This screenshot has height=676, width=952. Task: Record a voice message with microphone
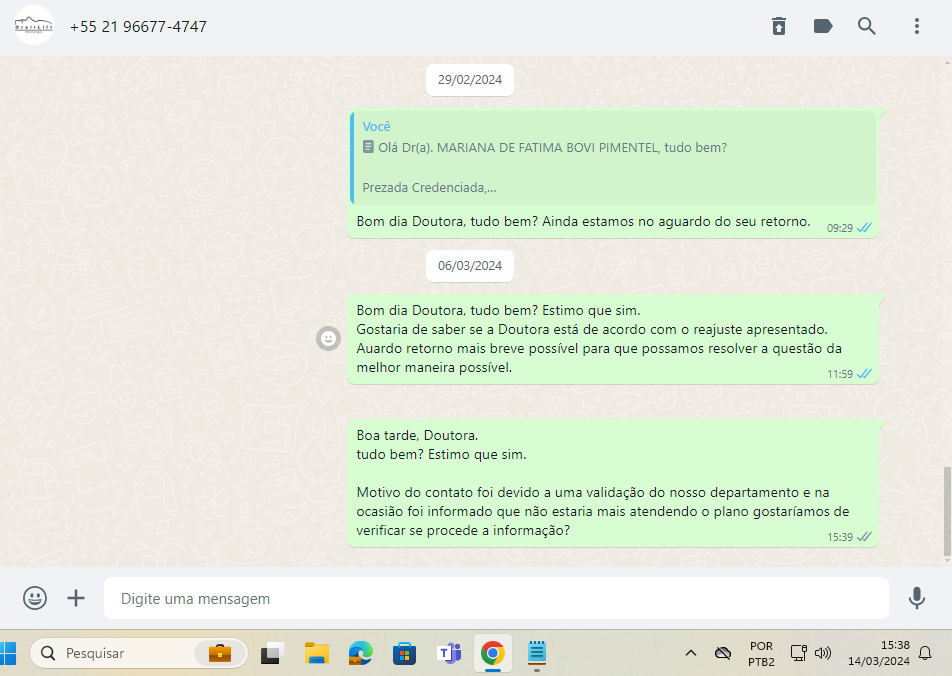916,598
